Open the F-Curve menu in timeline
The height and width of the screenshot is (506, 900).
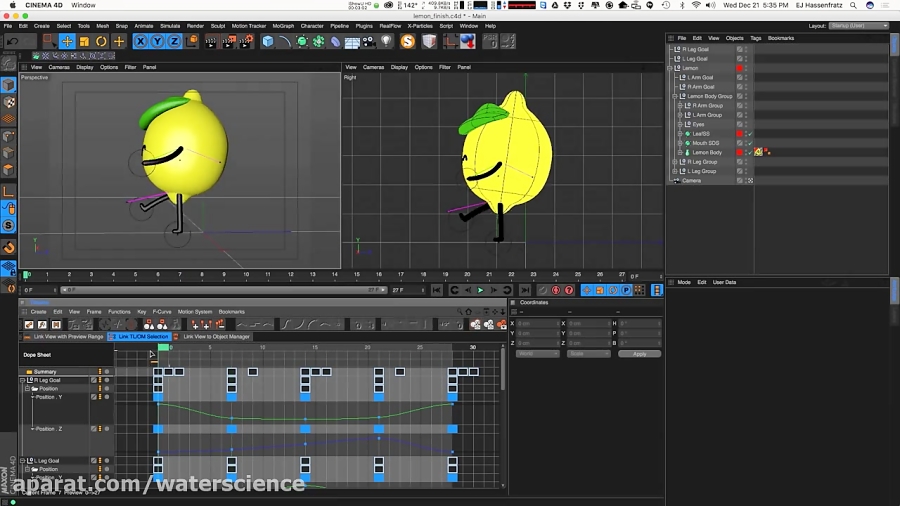coord(162,312)
